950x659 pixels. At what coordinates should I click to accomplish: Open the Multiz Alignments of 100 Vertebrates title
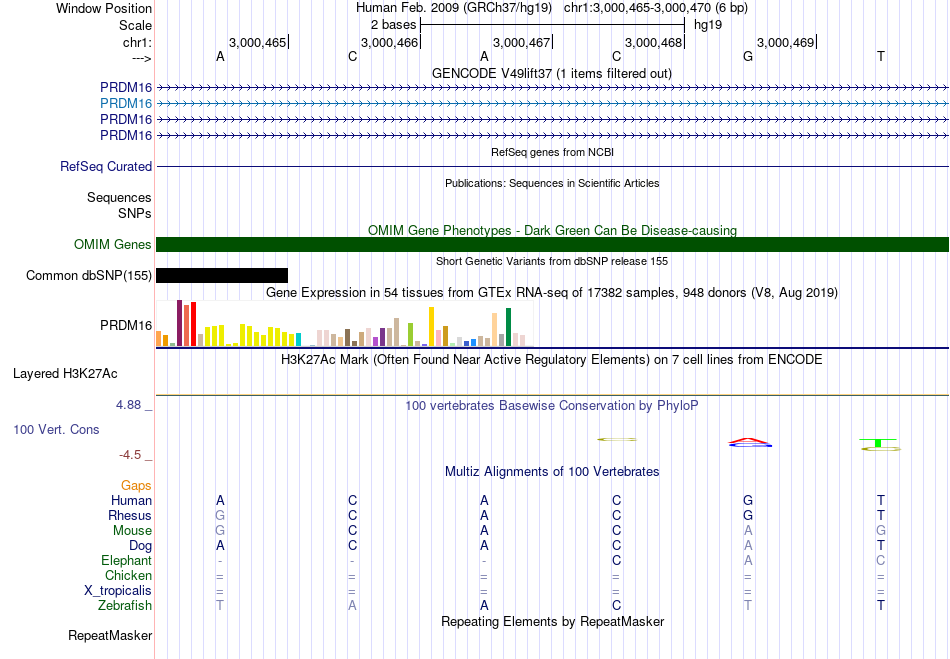pyautogui.click(x=552, y=472)
